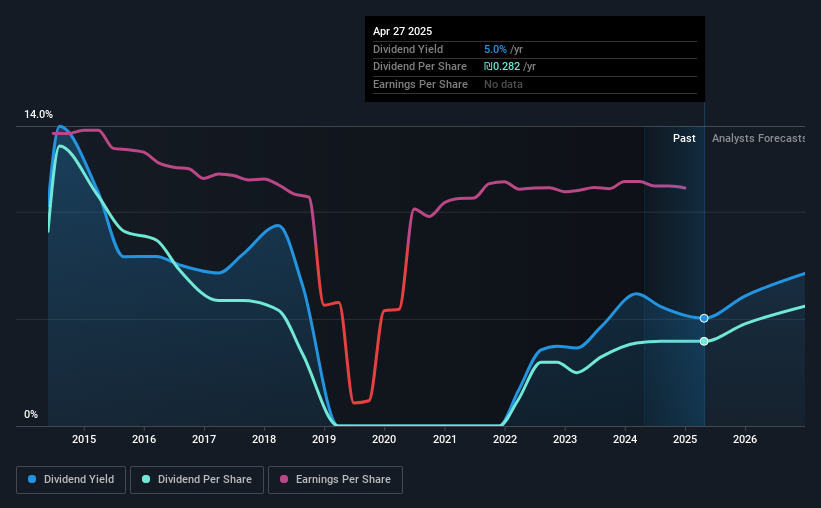Click the teal Dividend Per Share legend dot
Viewport: 821px width, 508px height.
pyautogui.click(x=146, y=479)
